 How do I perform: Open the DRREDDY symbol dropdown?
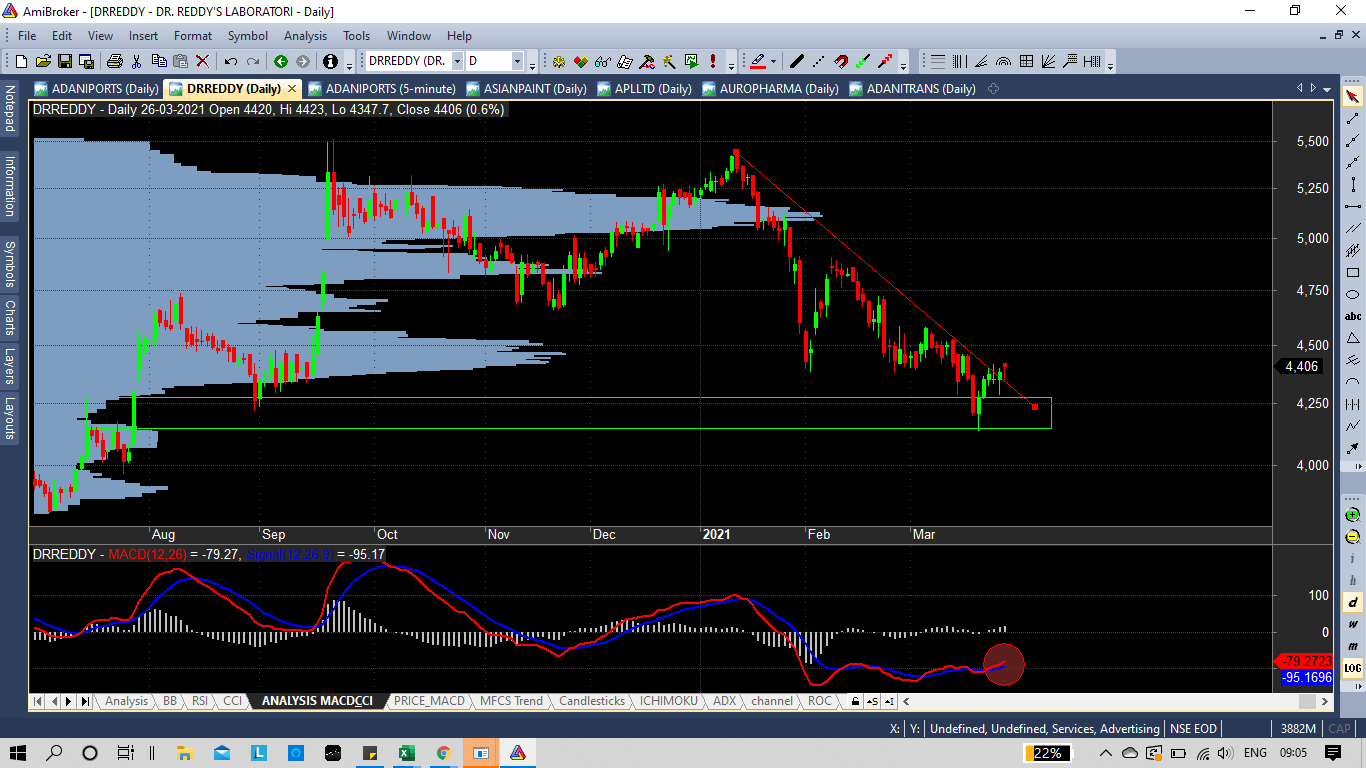(457, 61)
